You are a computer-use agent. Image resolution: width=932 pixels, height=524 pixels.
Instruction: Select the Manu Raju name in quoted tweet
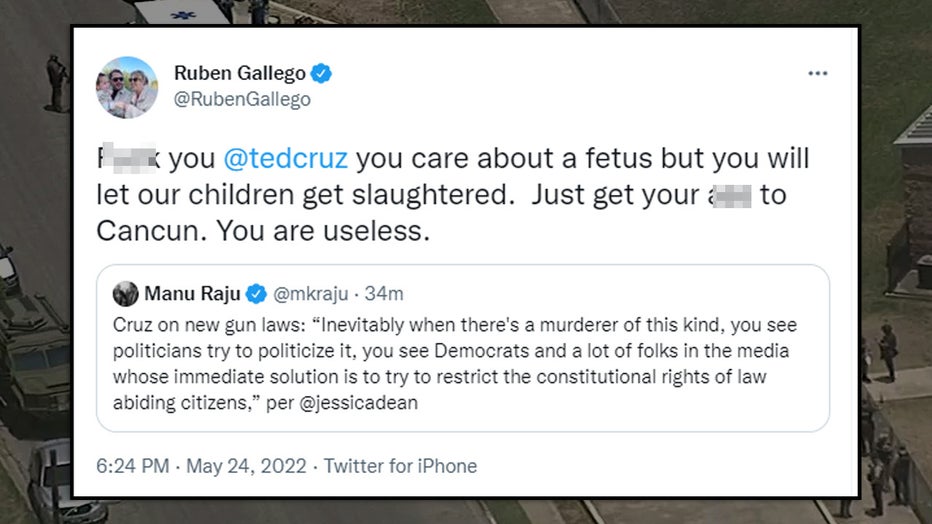192,293
